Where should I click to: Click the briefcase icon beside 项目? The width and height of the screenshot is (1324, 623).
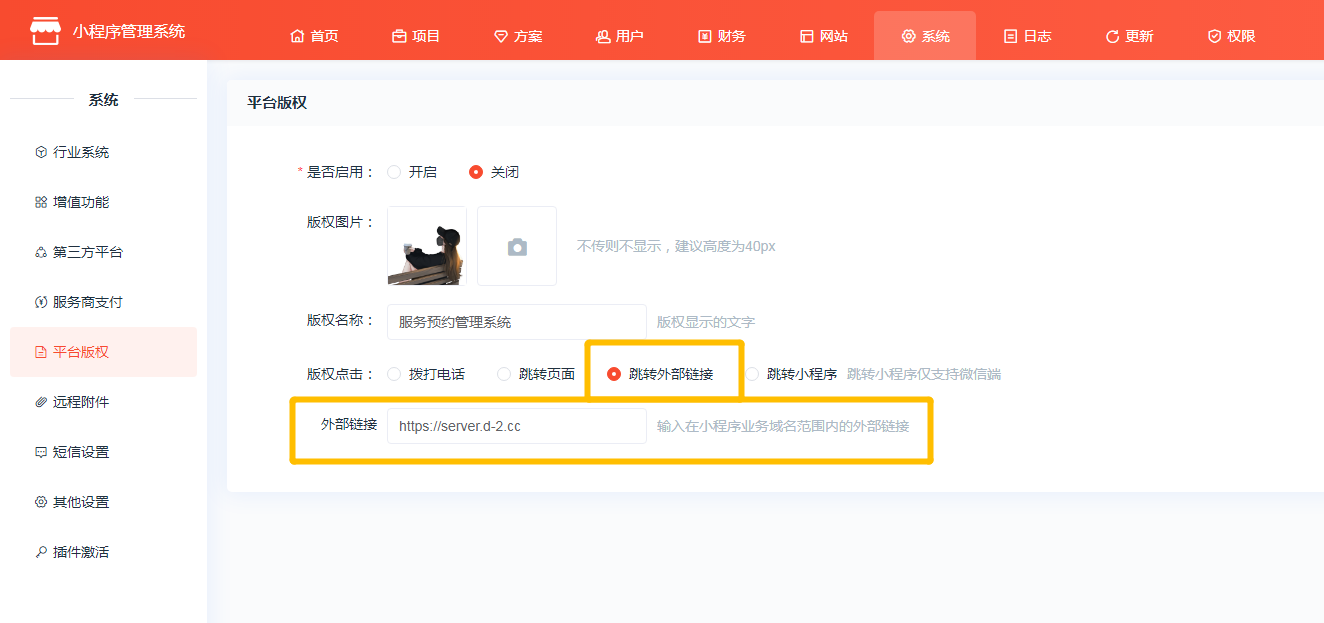[399, 36]
